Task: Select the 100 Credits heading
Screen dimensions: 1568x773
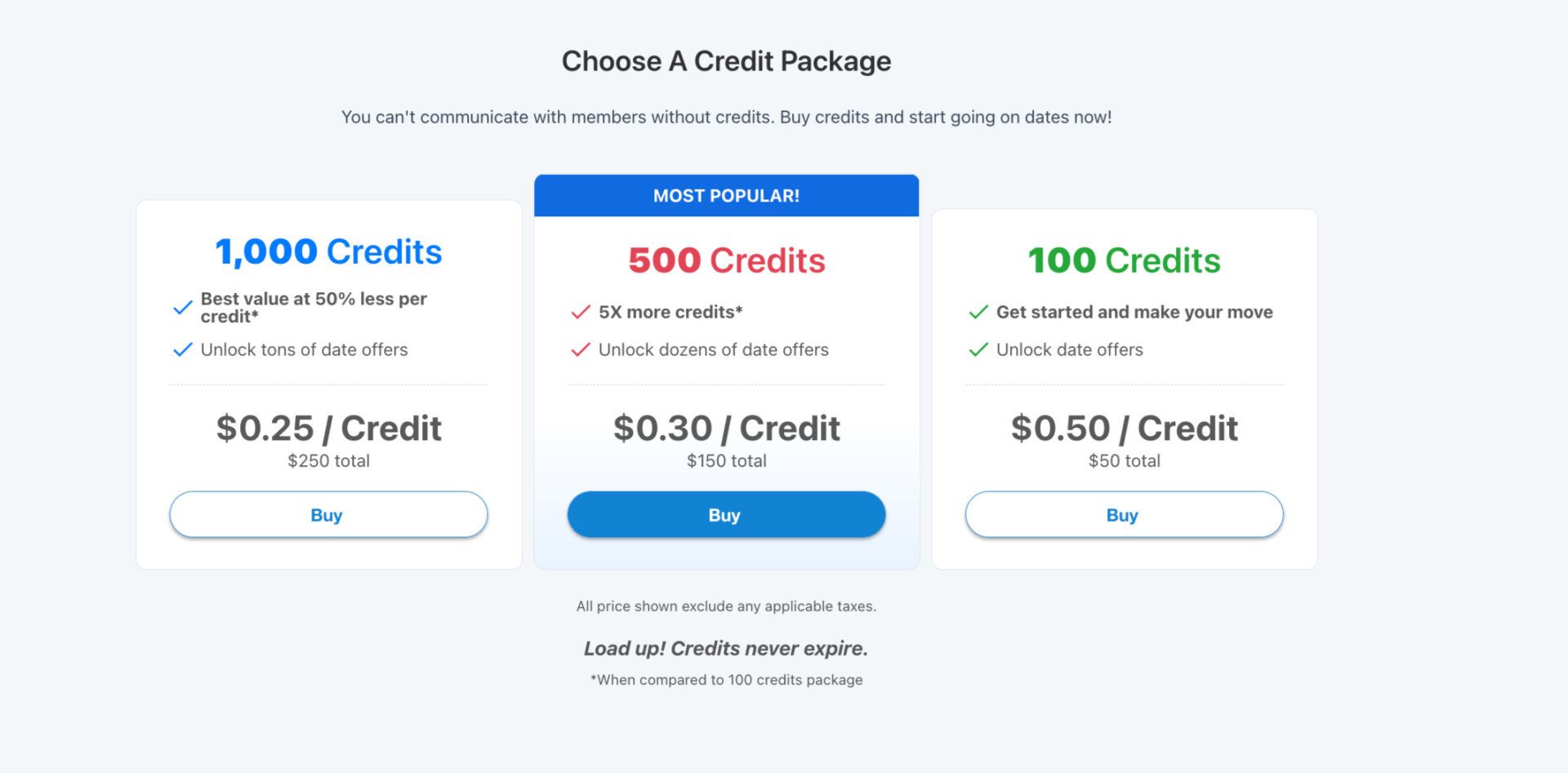Action: coord(1124,260)
